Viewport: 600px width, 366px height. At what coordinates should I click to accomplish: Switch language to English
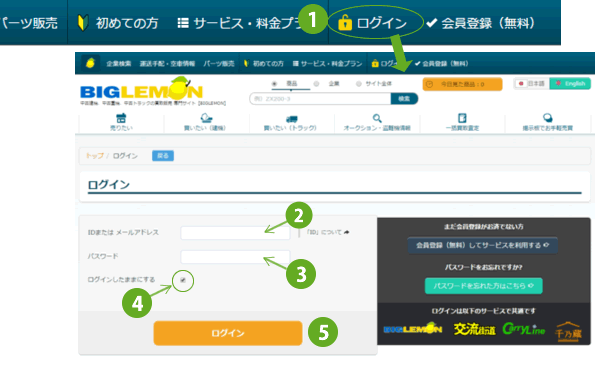coord(570,83)
